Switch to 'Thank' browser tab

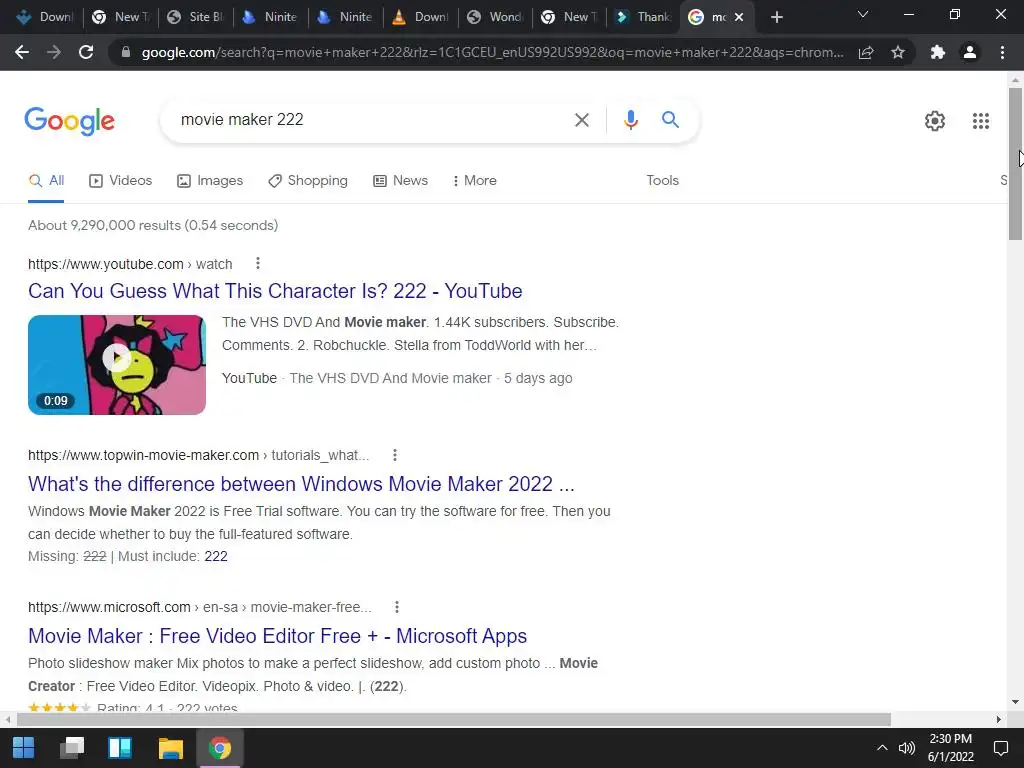point(643,17)
